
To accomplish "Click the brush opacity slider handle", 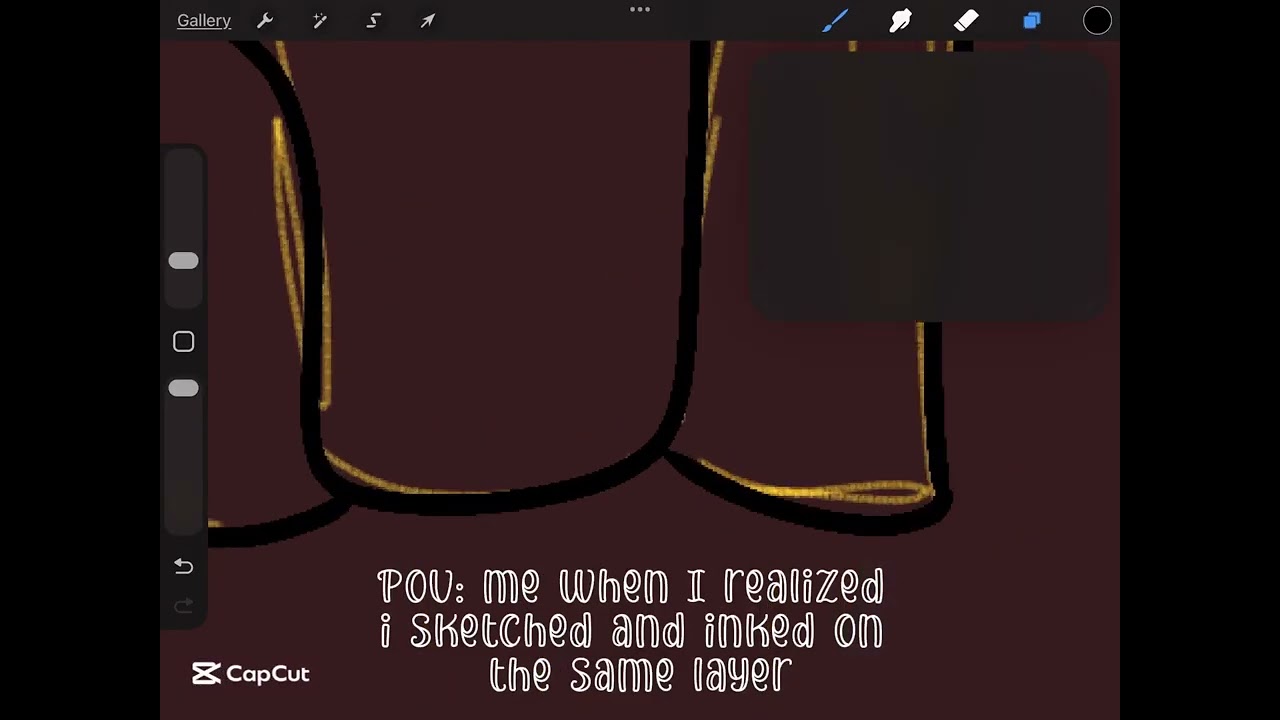I will coord(183,388).
